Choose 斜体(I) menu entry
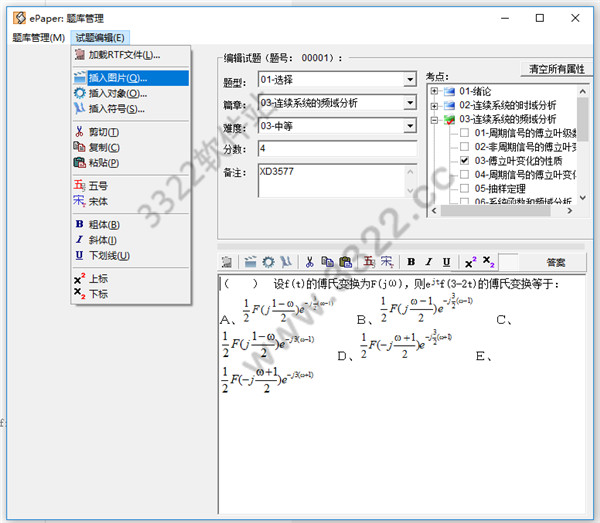This screenshot has height=523, width=600. click(x=130, y=240)
